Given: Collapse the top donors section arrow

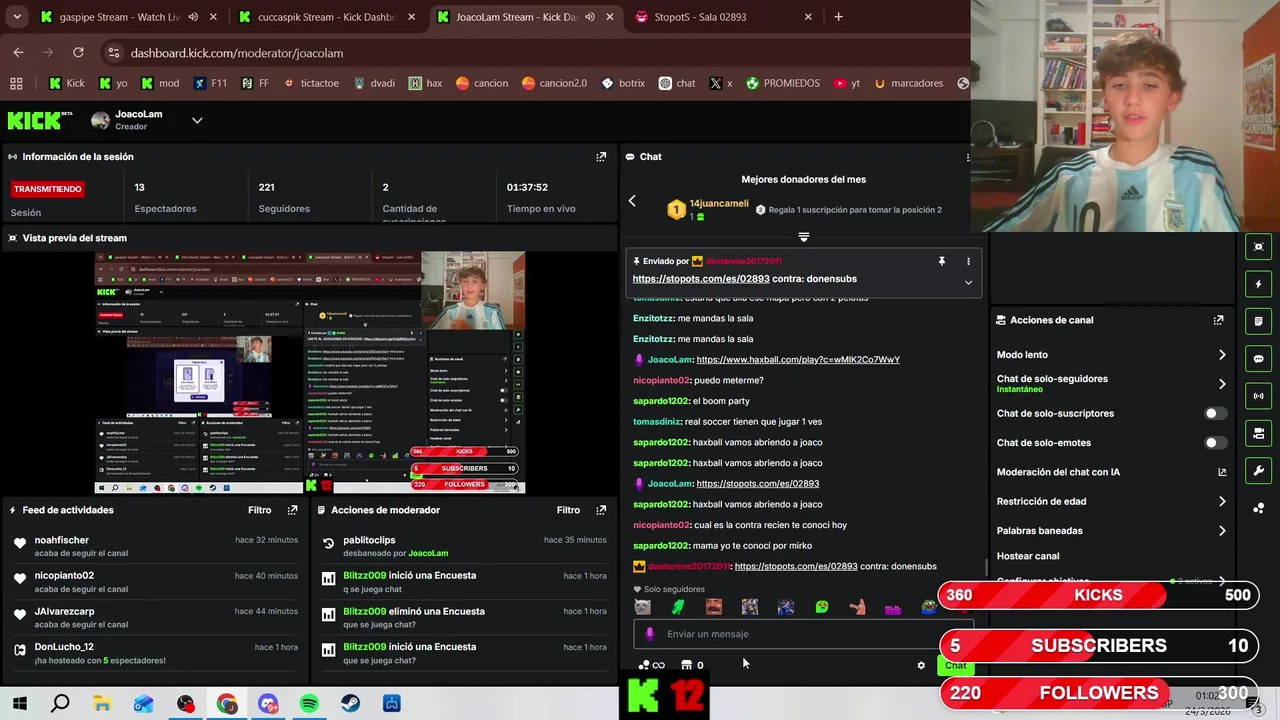Looking at the screenshot, I should click(x=803, y=237).
